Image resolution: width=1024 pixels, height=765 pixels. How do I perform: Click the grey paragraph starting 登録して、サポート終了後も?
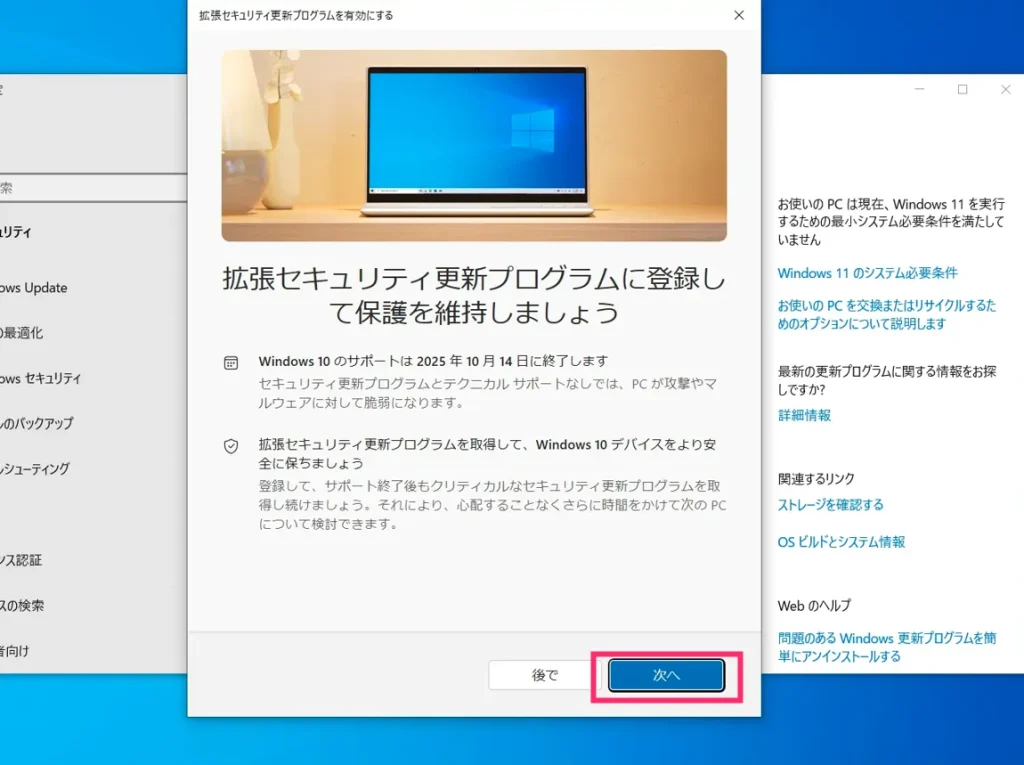coord(492,505)
